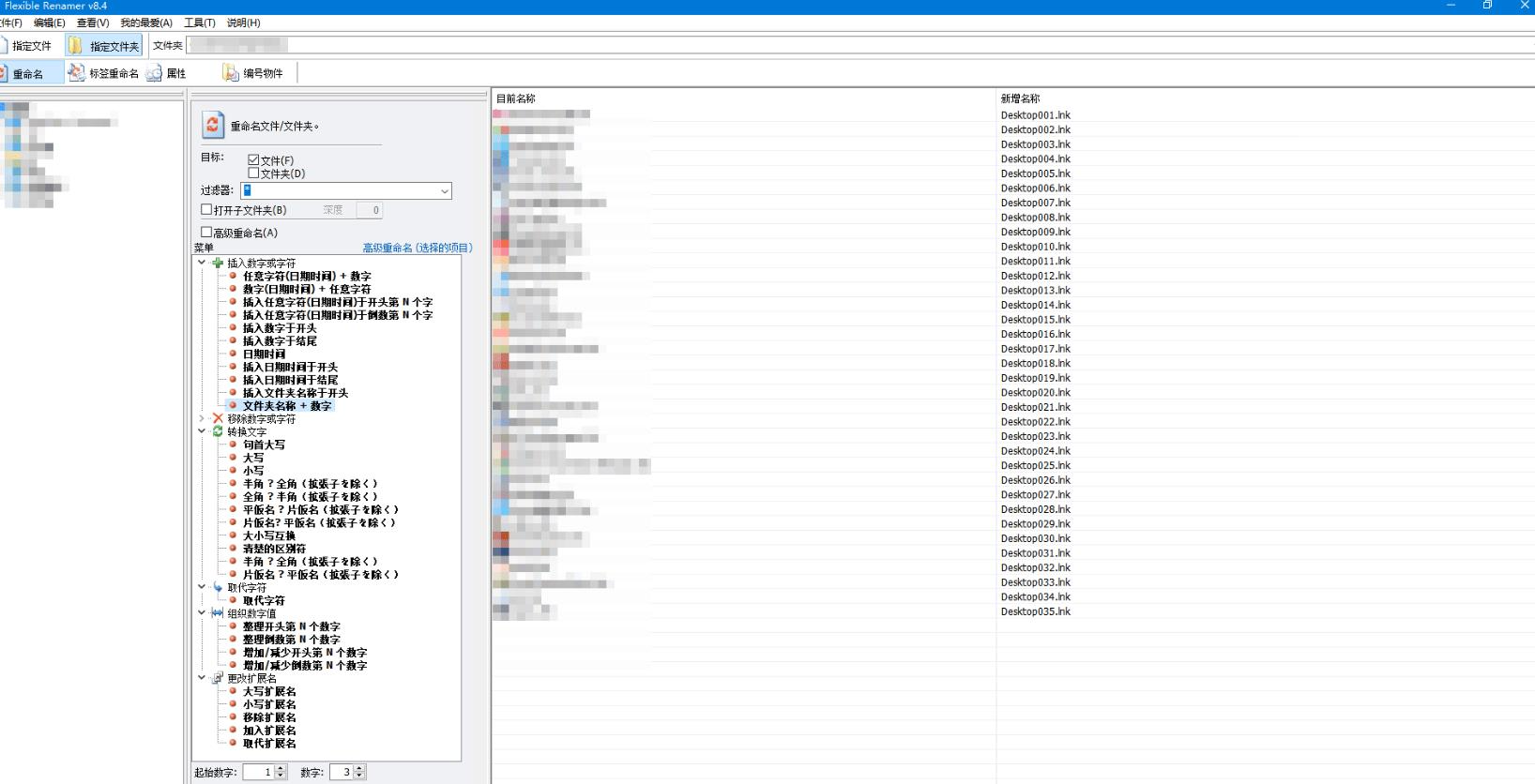
Task: Open the 属性 tab icon
Action: pyautogui.click(x=154, y=73)
